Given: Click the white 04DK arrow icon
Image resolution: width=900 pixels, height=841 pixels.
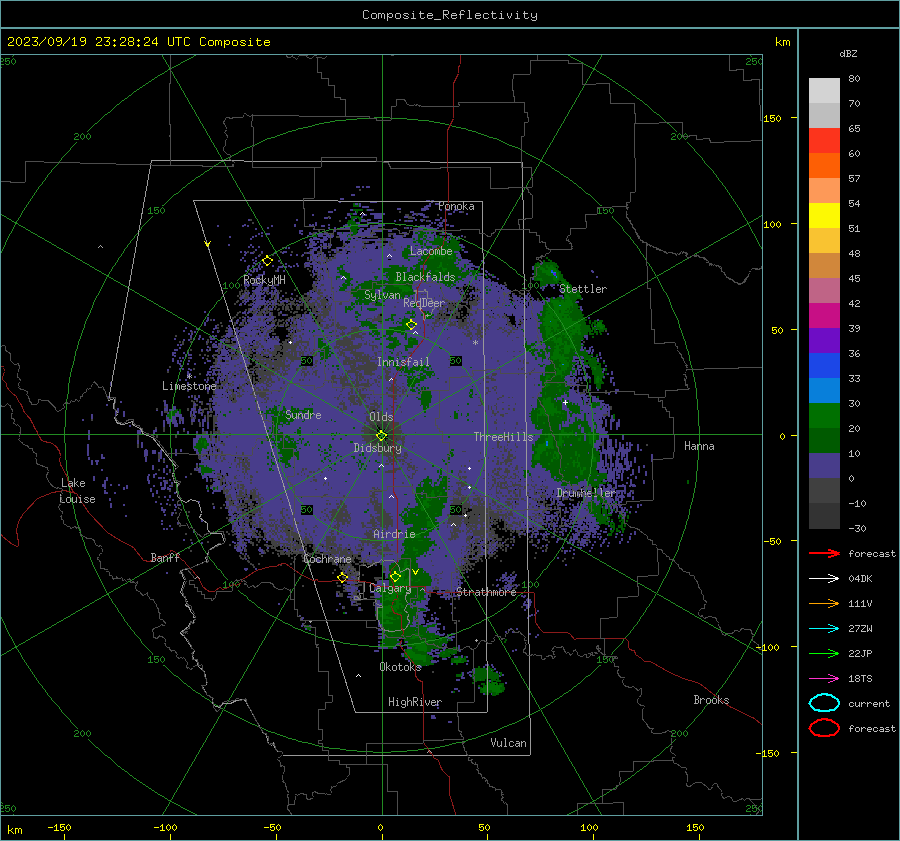Looking at the screenshot, I should [824, 579].
